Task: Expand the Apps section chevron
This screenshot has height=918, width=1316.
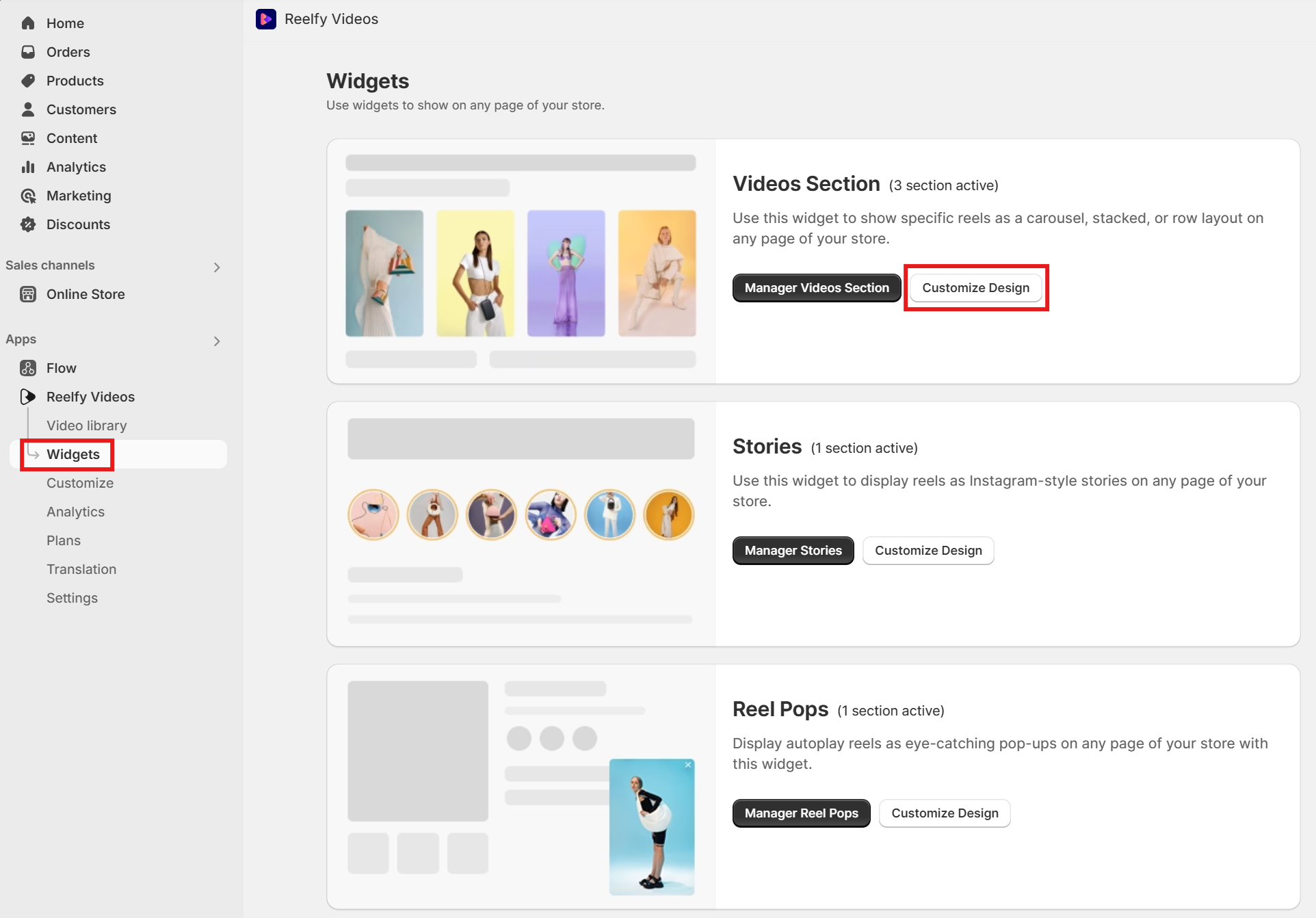Action: 217,341
